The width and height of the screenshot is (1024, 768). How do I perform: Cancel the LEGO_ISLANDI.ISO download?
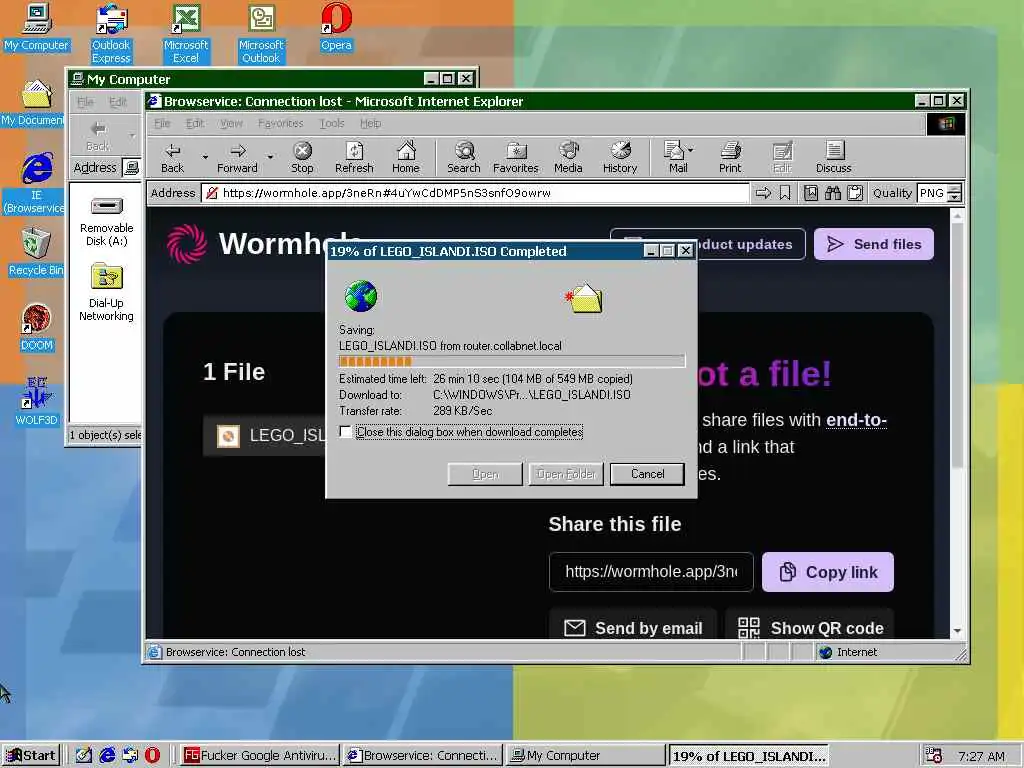(647, 474)
